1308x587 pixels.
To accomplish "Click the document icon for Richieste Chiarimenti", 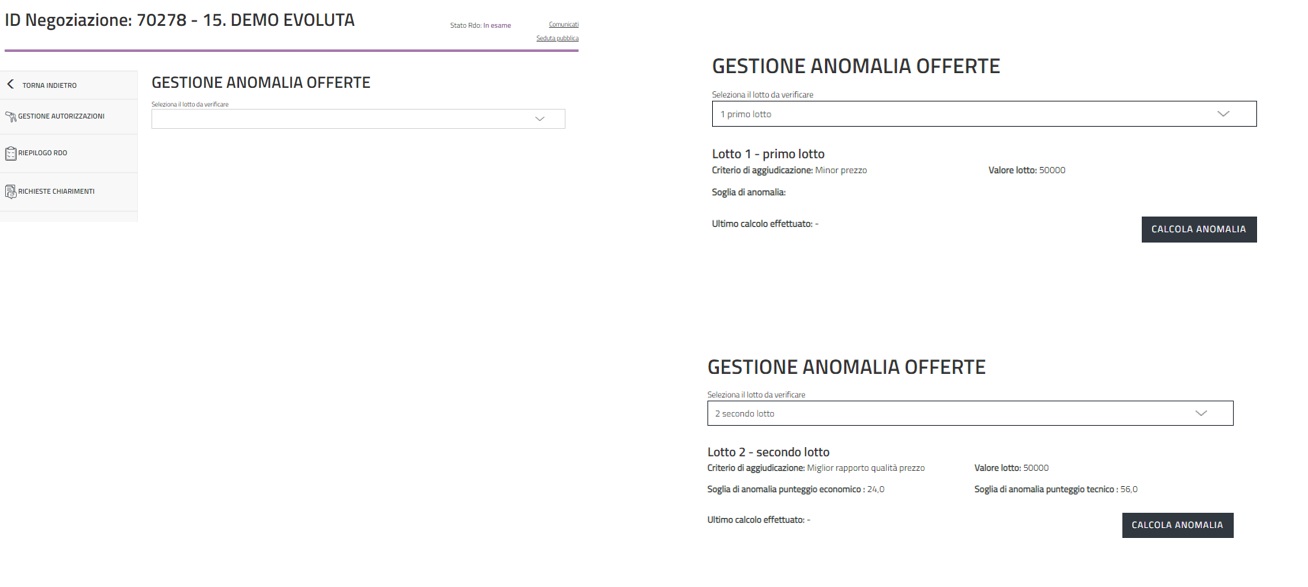I will click(11, 191).
